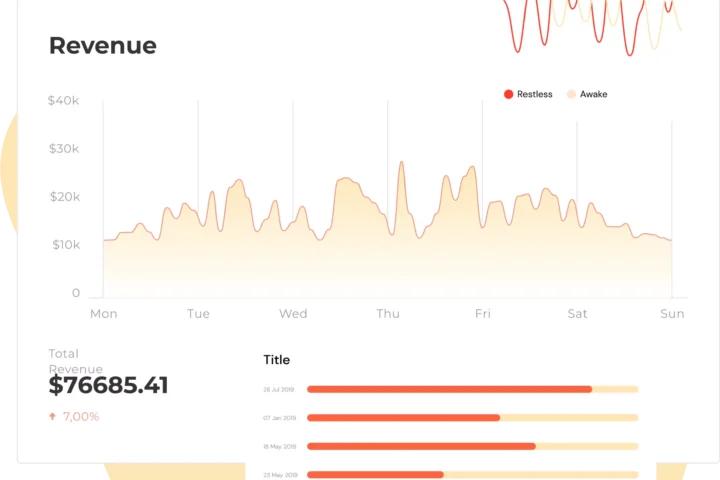Click the $20k y-axis label

(63, 197)
